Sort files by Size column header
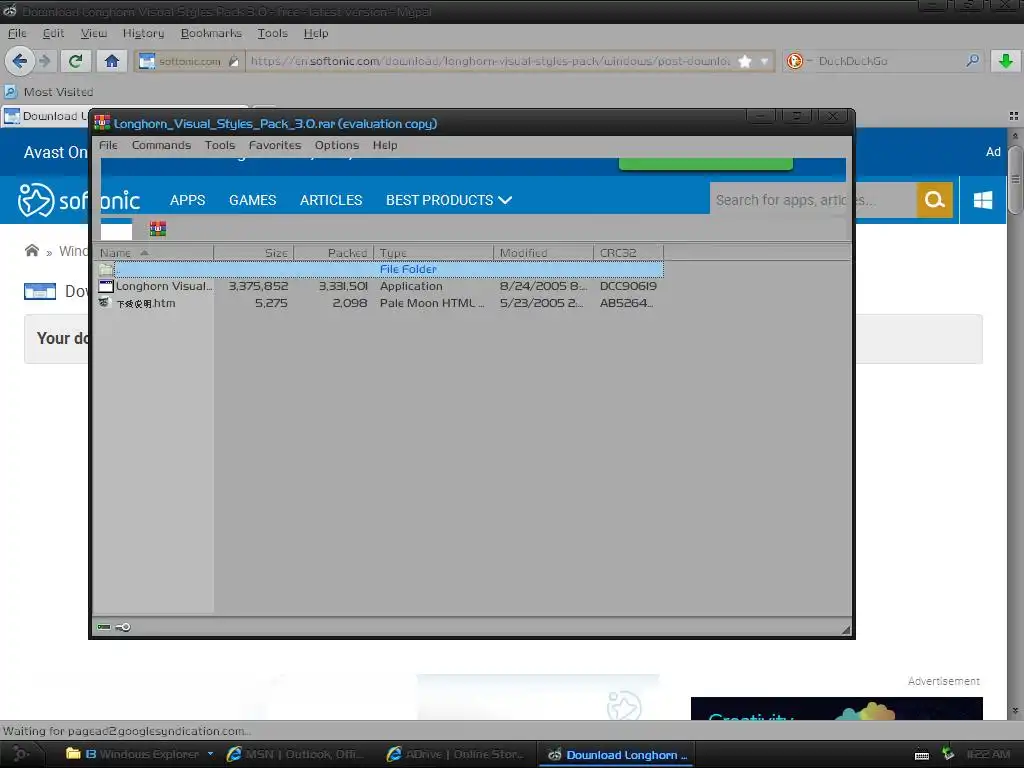 click(x=254, y=253)
